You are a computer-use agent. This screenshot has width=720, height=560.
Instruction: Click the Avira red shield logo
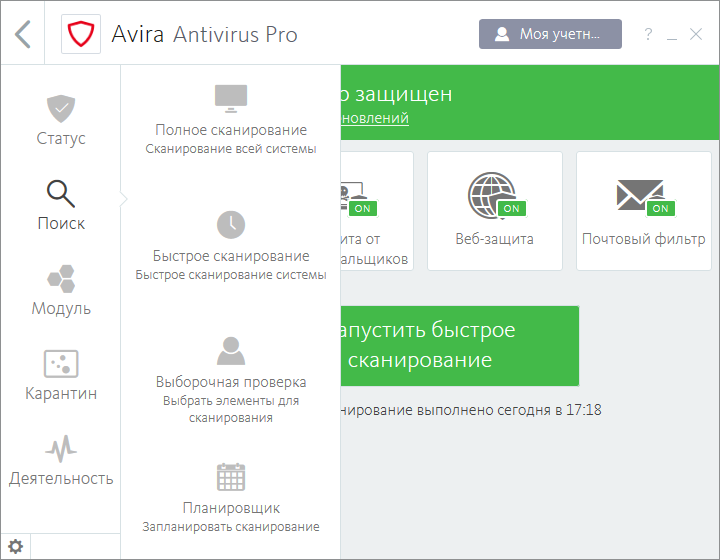(81, 34)
